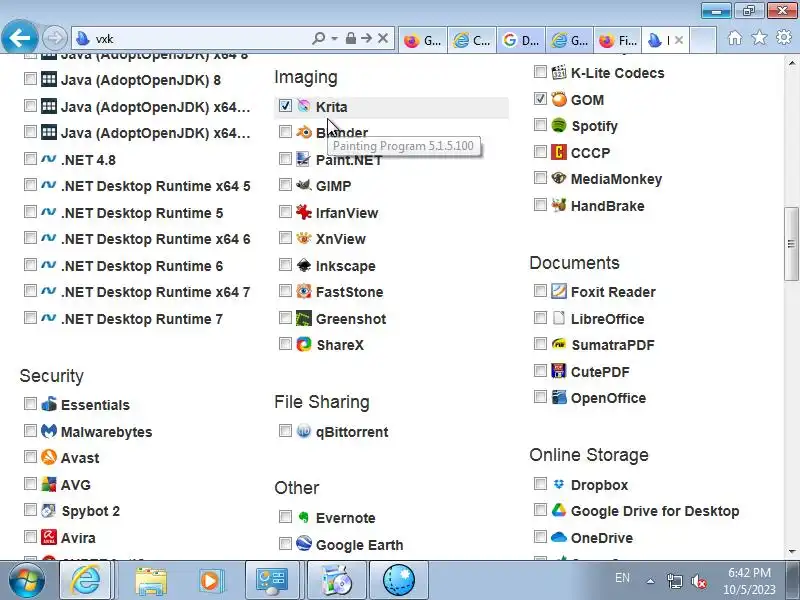Viewport: 800px width, 600px height.
Task: Click the muted volume tray icon
Action: pyautogui.click(x=698, y=581)
